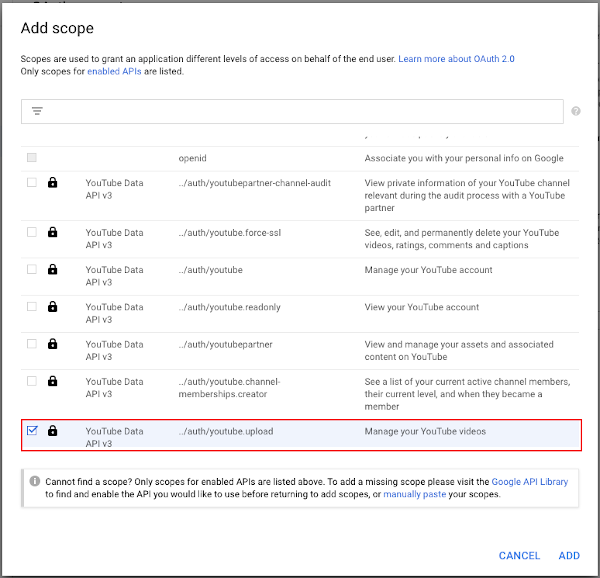Click 'View and manage your assets' description
600x578 pixels.
pyautogui.click(x=459, y=350)
